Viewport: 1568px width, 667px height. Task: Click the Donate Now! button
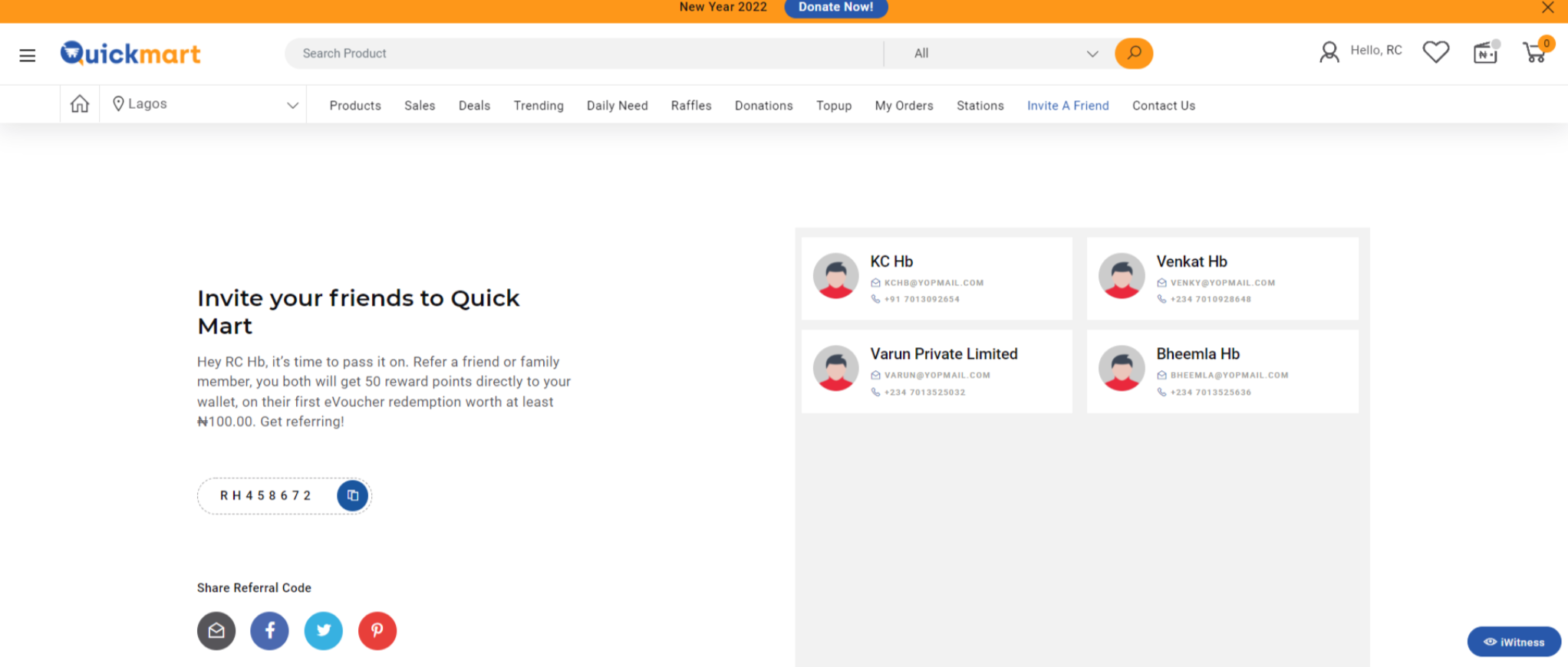click(x=835, y=8)
